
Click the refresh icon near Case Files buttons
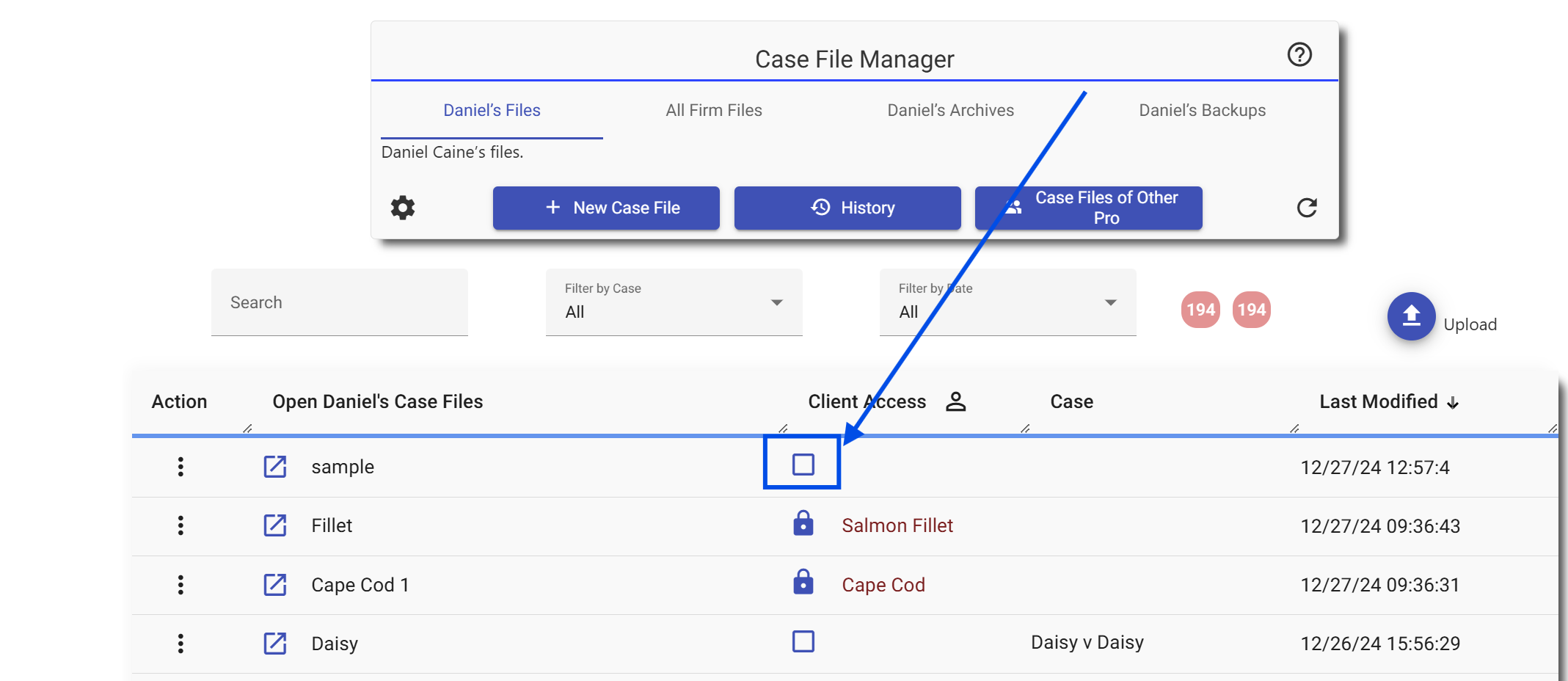pyautogui.click(x=1308, y=208)
